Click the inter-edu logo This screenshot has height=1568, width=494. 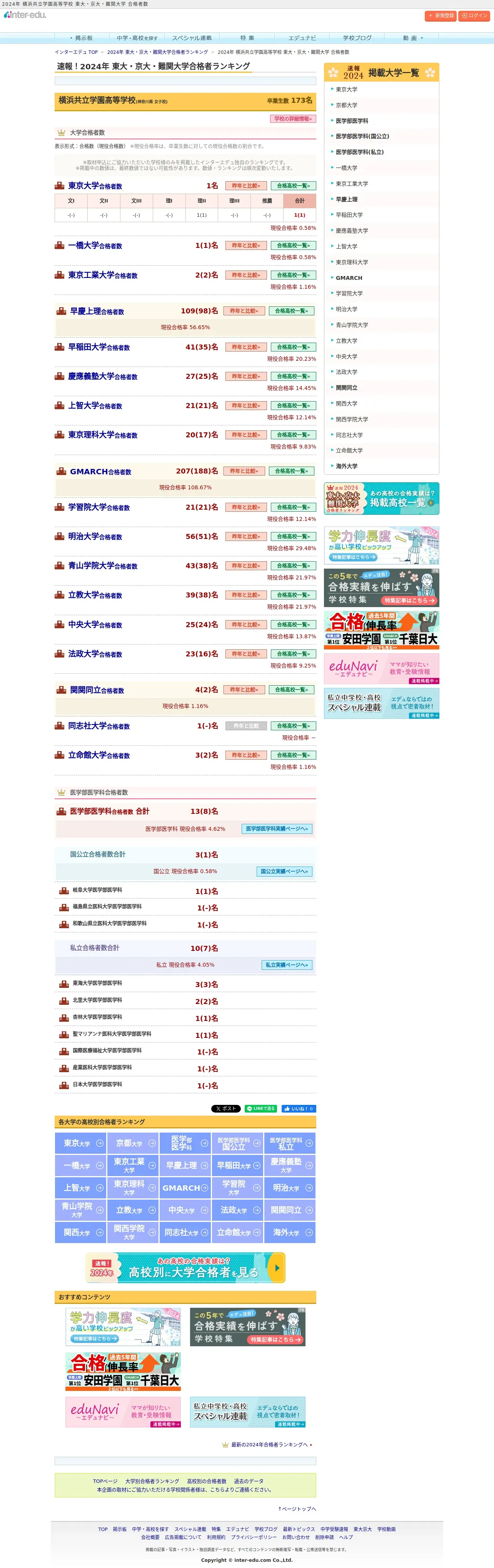click(x=24, y=15)
